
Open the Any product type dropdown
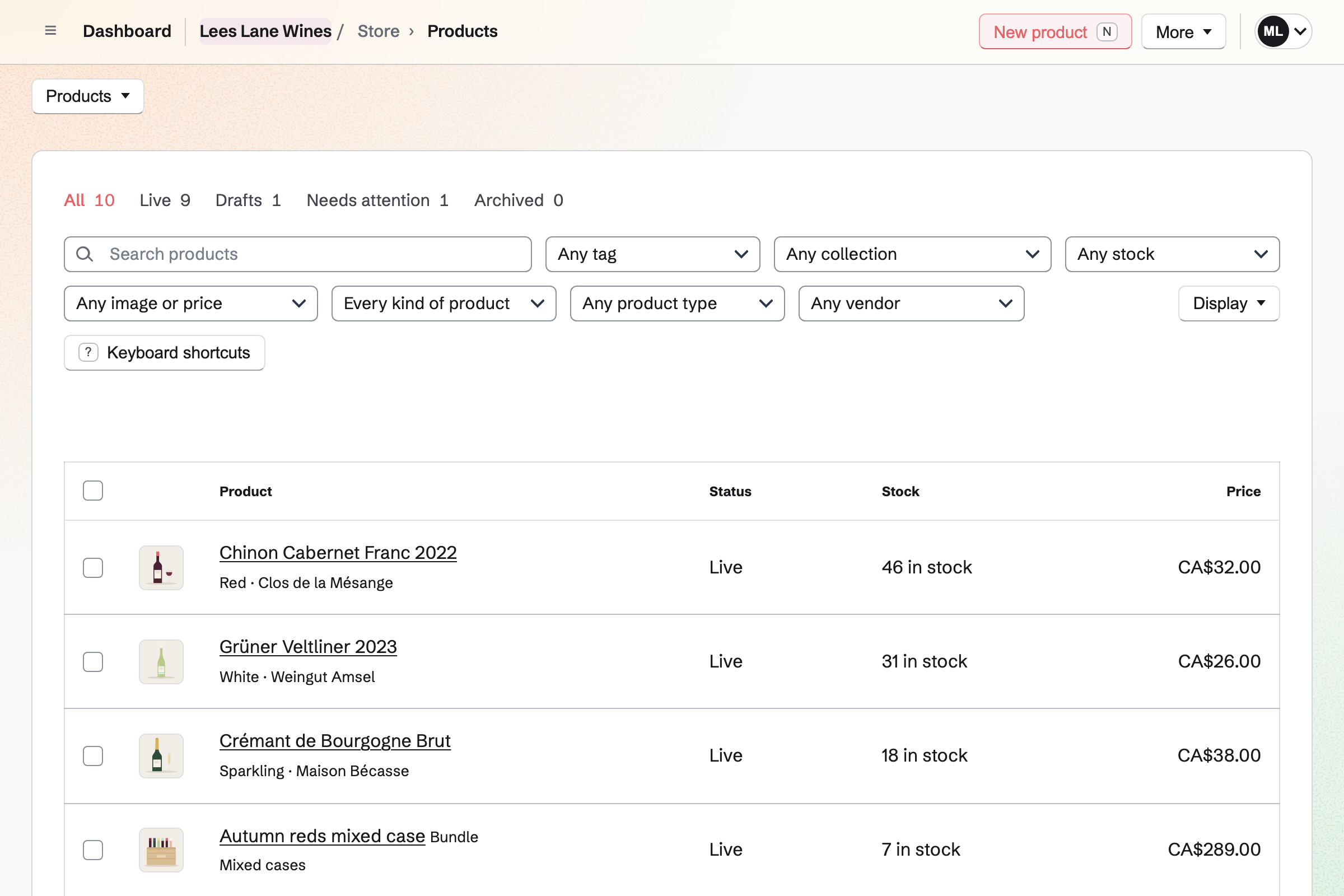tap(677, 304)
